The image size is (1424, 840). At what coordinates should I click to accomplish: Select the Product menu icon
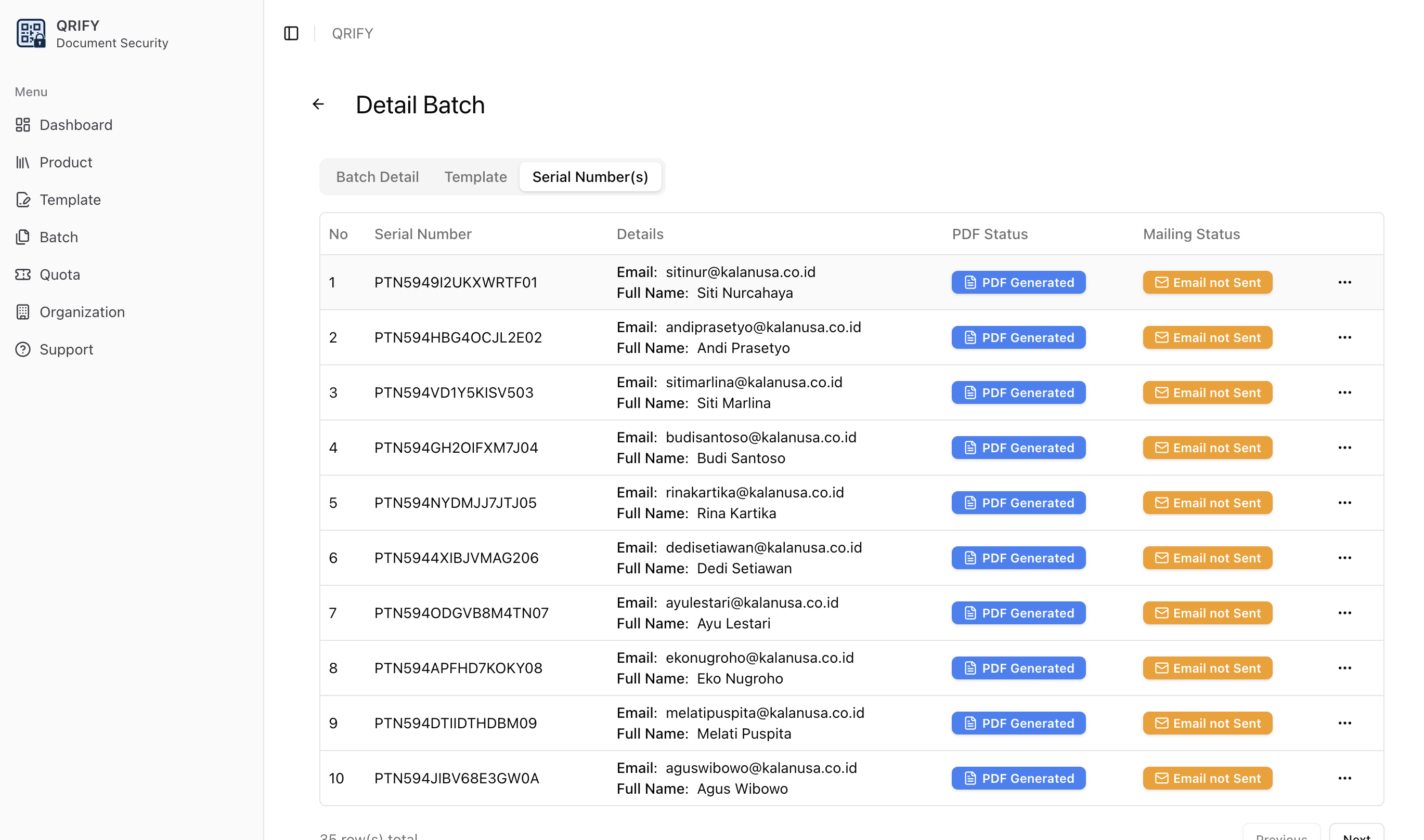pyautogui.click(x=23, y=162)
